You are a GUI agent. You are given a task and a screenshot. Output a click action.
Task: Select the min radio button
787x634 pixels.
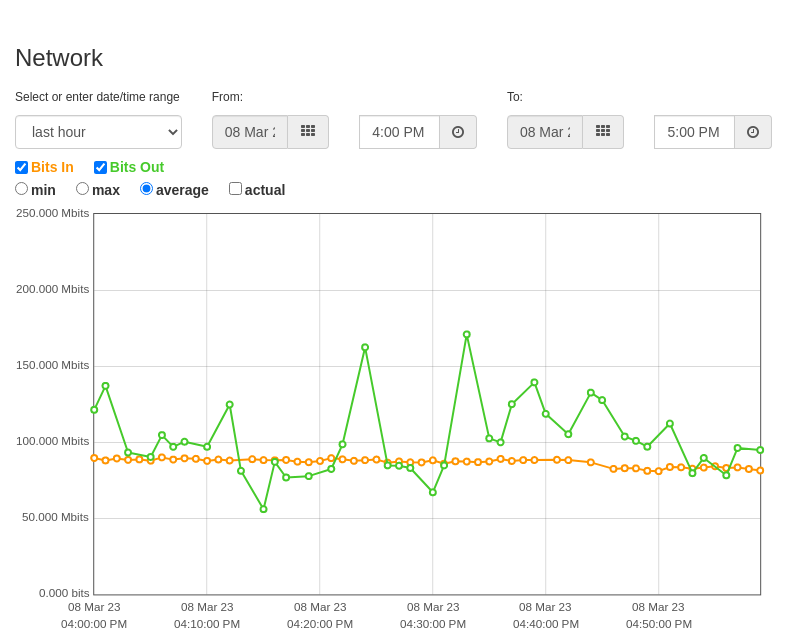pos(22,189)
